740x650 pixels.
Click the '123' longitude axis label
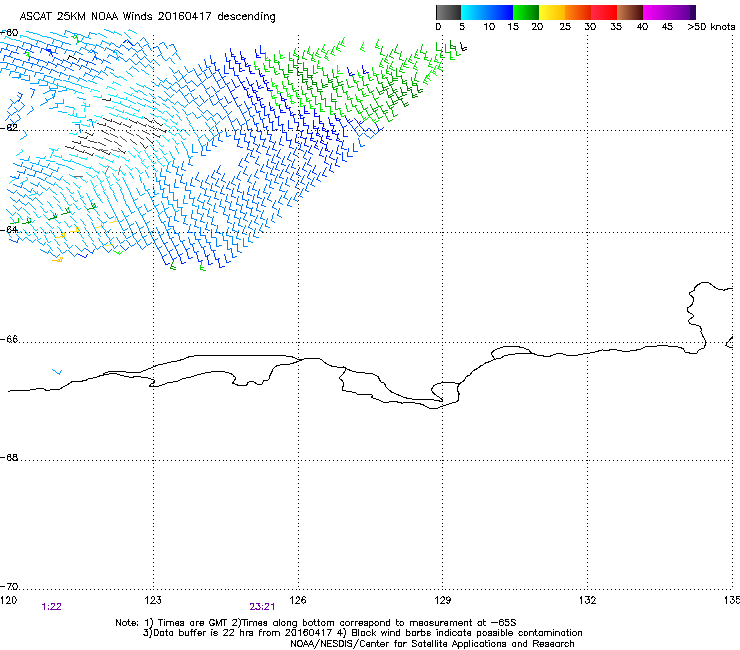pos(153,600)
